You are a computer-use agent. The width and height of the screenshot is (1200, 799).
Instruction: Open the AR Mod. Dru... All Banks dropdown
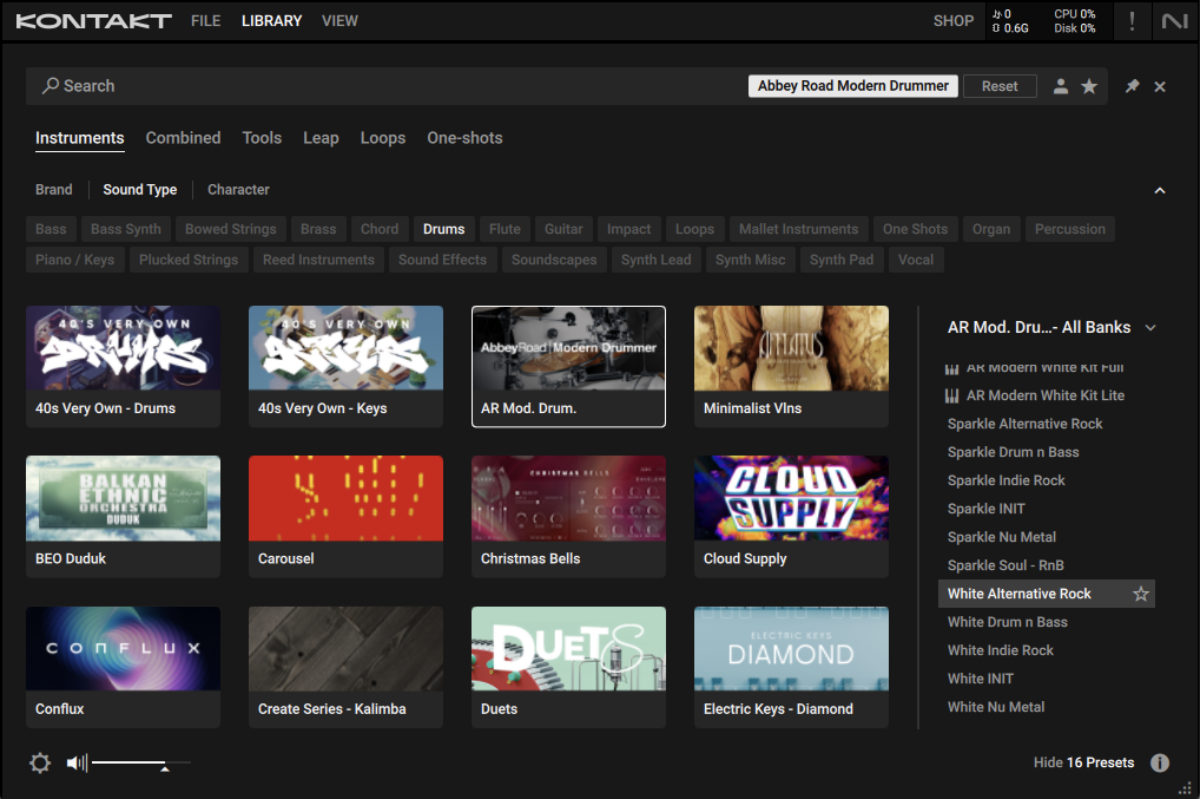click(1052, 327)
